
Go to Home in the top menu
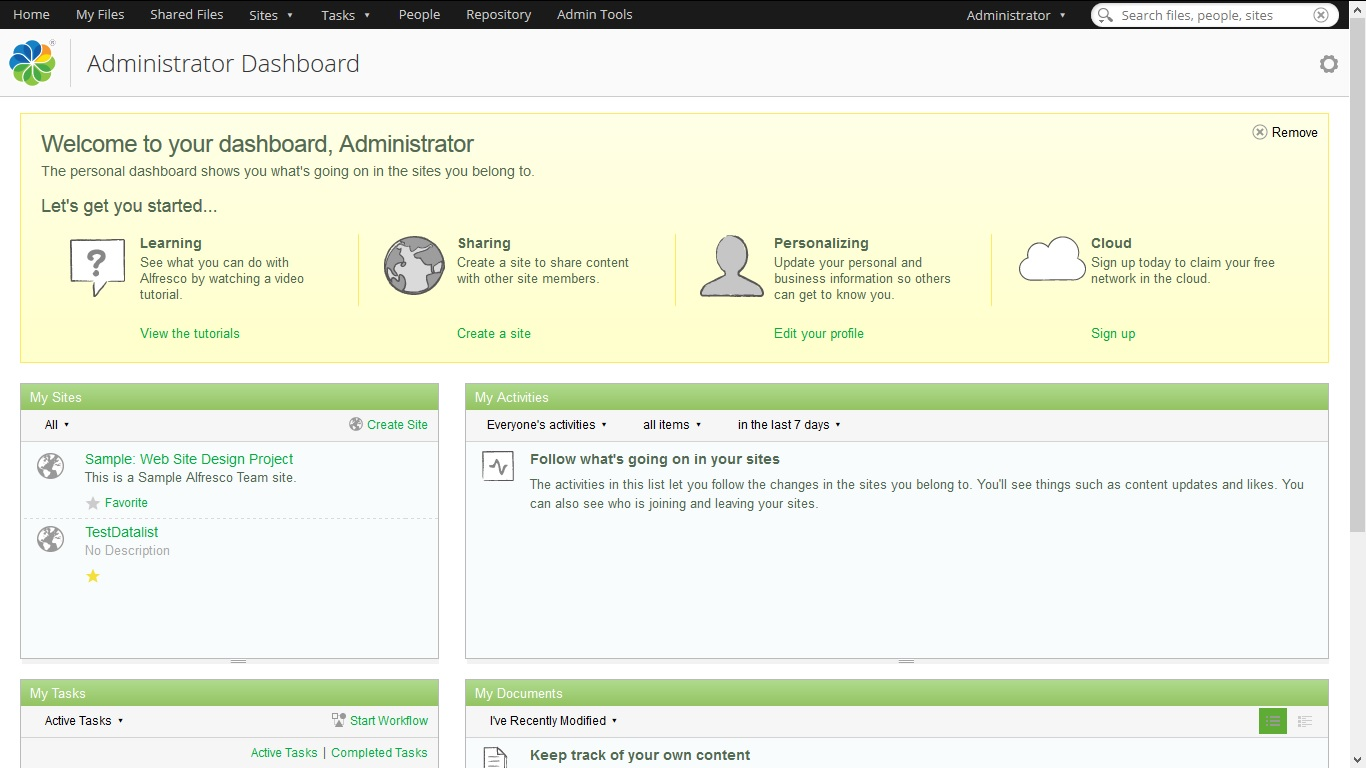click(32, 15)
